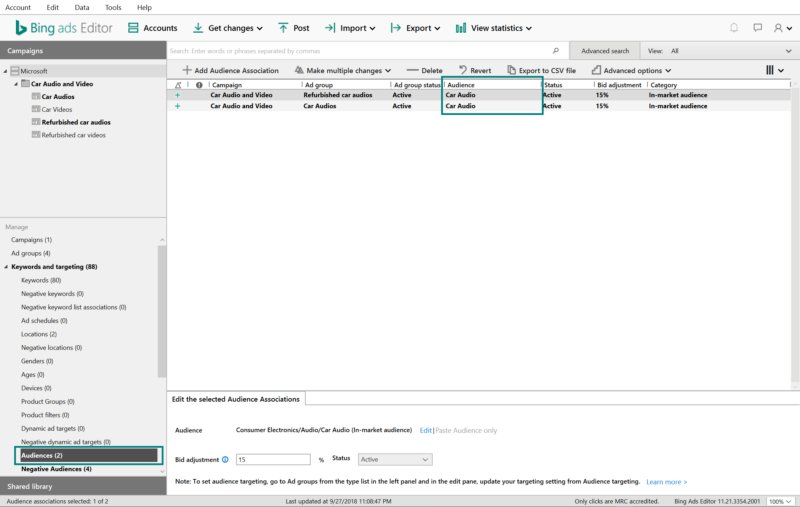Screen dimensions: 800x507
Task: Click the notifications bell icon
Action: tap(734, 28)
